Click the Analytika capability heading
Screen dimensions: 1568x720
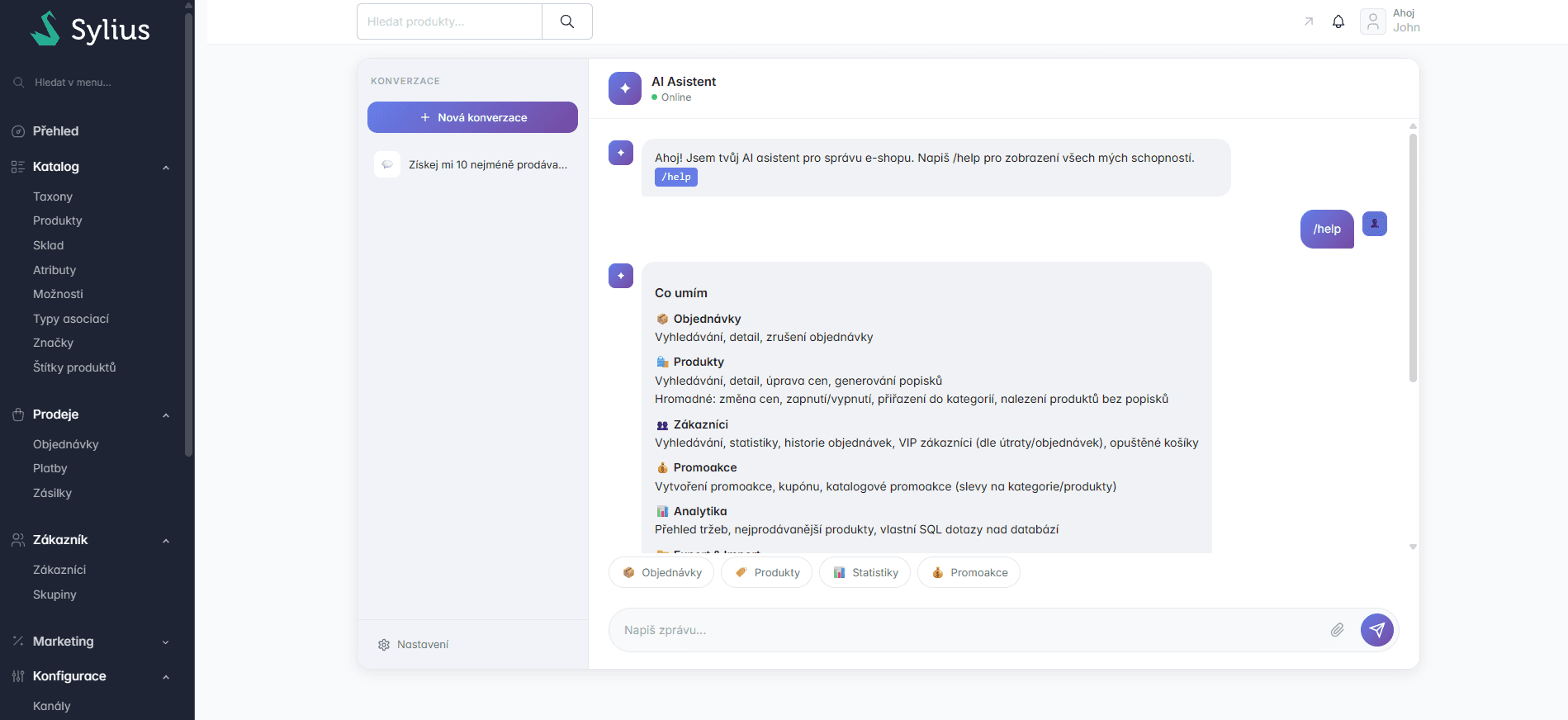700,511
